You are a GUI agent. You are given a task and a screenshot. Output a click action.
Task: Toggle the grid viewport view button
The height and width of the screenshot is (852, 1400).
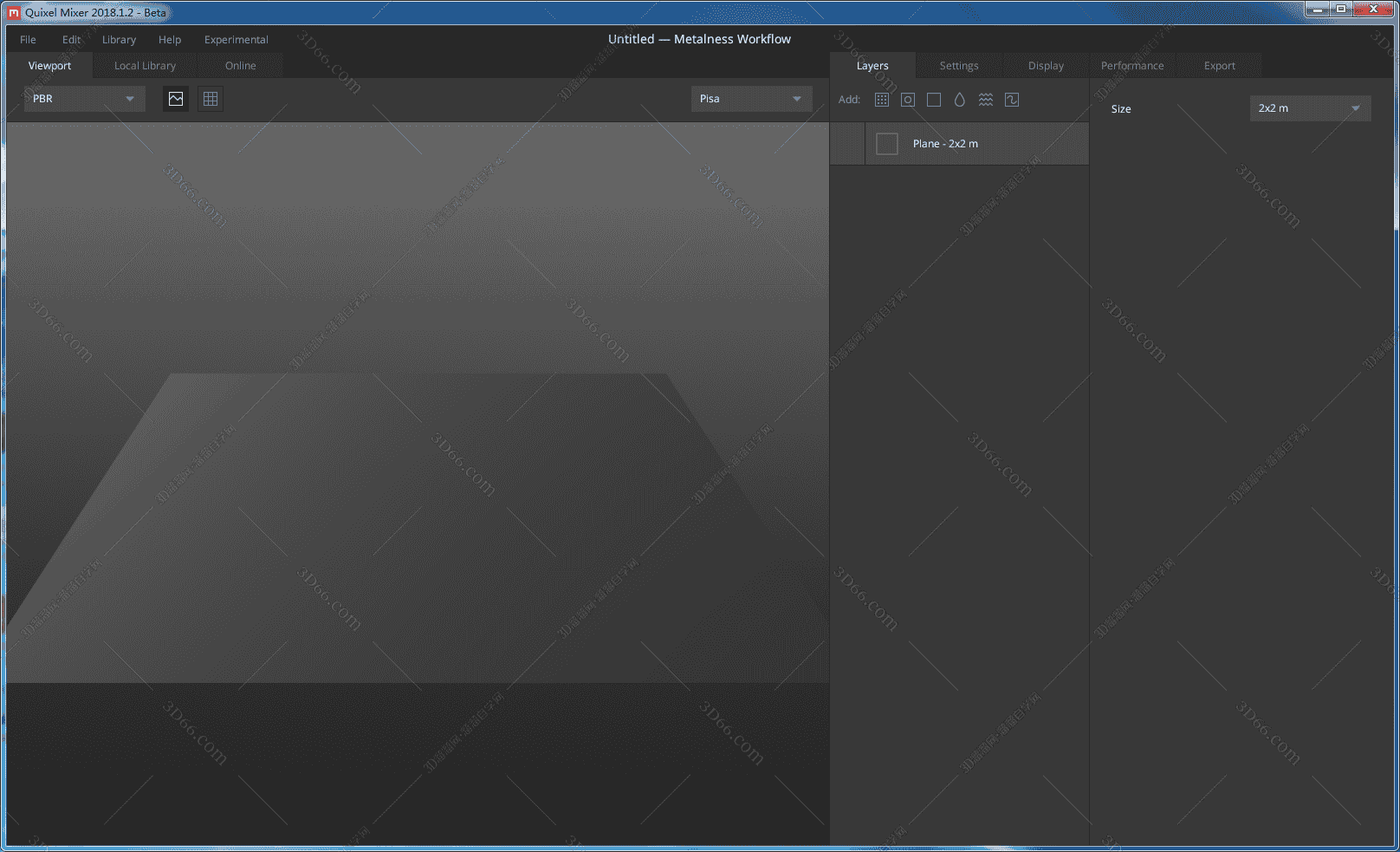(x=211, y=99)
